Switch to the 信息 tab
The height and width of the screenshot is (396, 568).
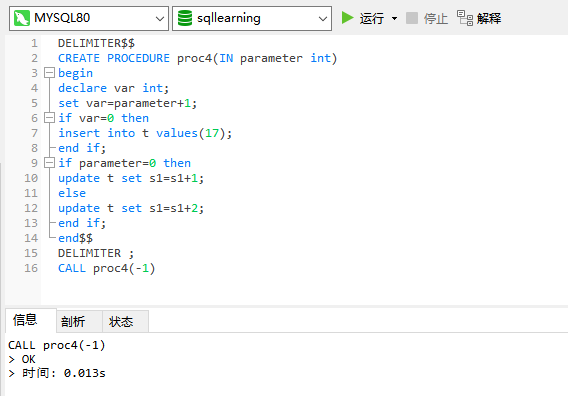pos(31,320)
